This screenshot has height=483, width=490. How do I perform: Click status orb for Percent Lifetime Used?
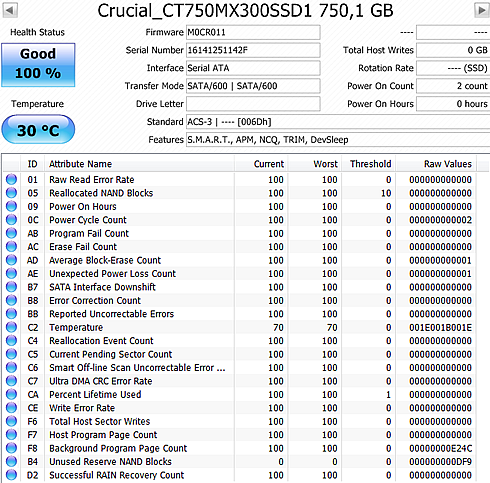pos(11,394)
